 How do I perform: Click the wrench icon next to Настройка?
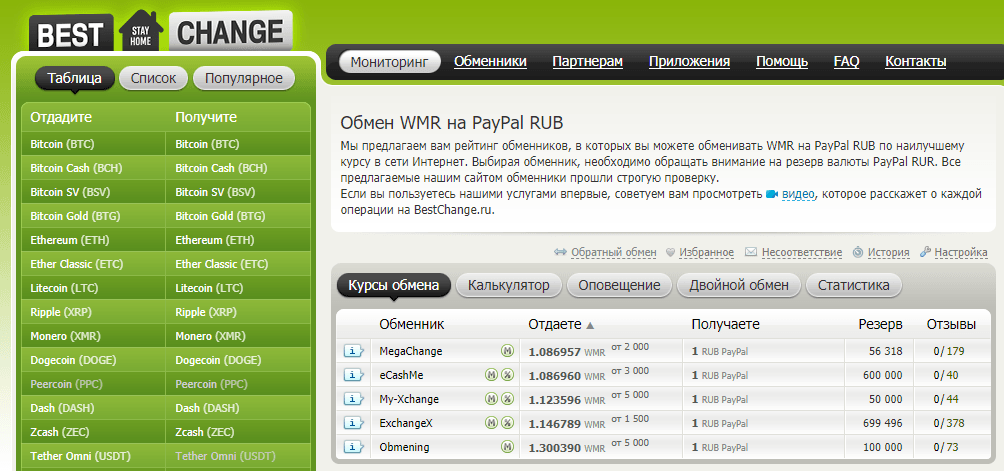925,253
